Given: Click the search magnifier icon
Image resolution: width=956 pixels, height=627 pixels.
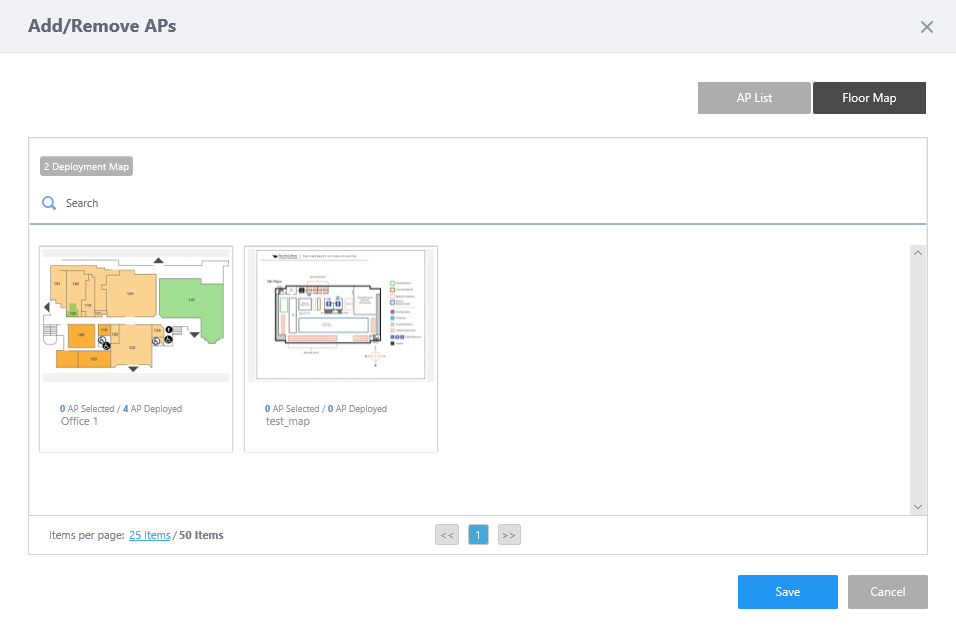Looking at the screenshot, I should (48, 203).
